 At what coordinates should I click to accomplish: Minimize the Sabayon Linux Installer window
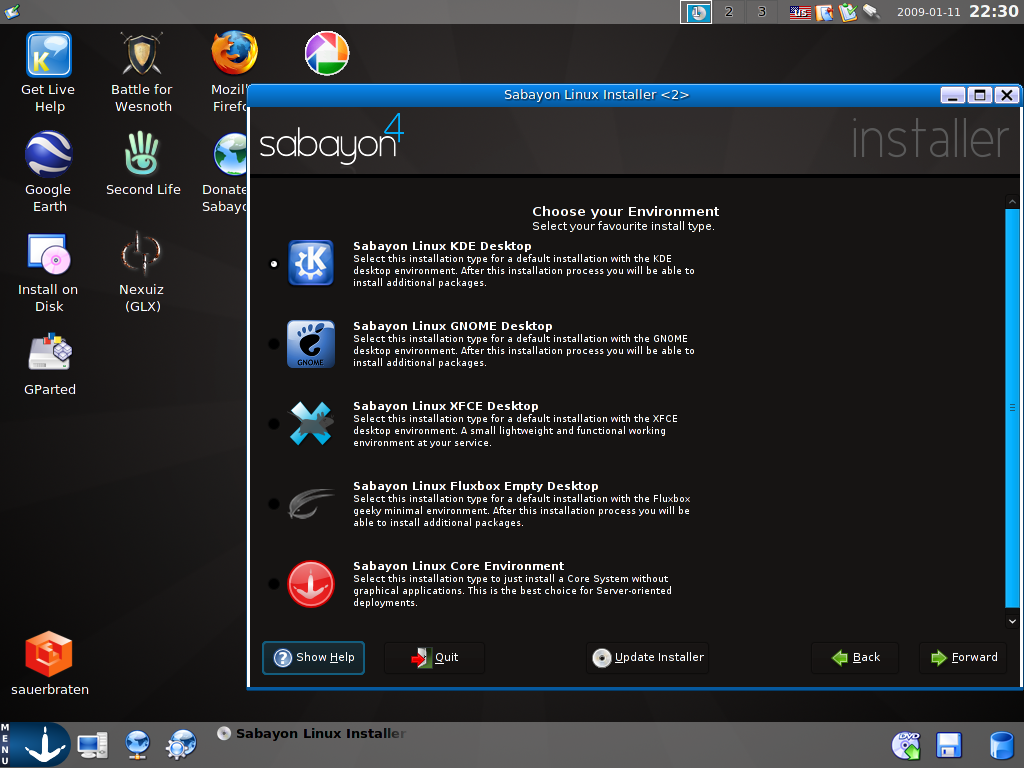pos(953,95)
